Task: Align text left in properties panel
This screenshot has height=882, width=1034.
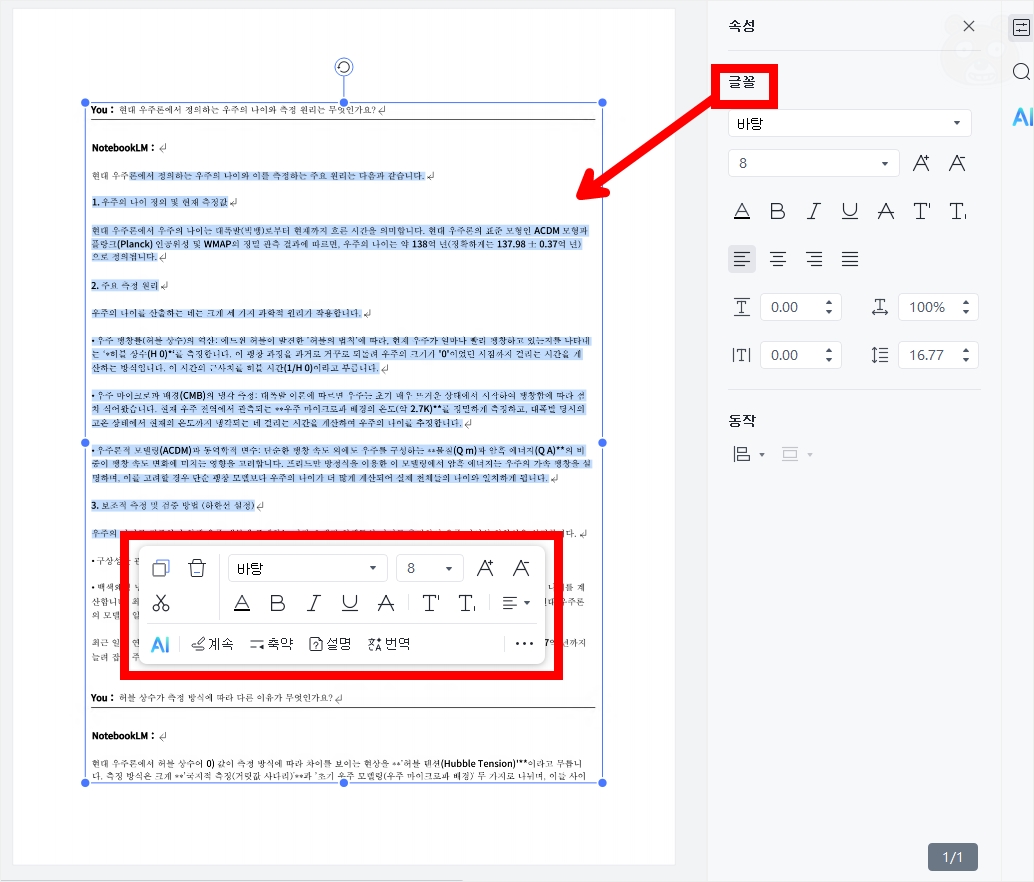Action: pos(742,259)
